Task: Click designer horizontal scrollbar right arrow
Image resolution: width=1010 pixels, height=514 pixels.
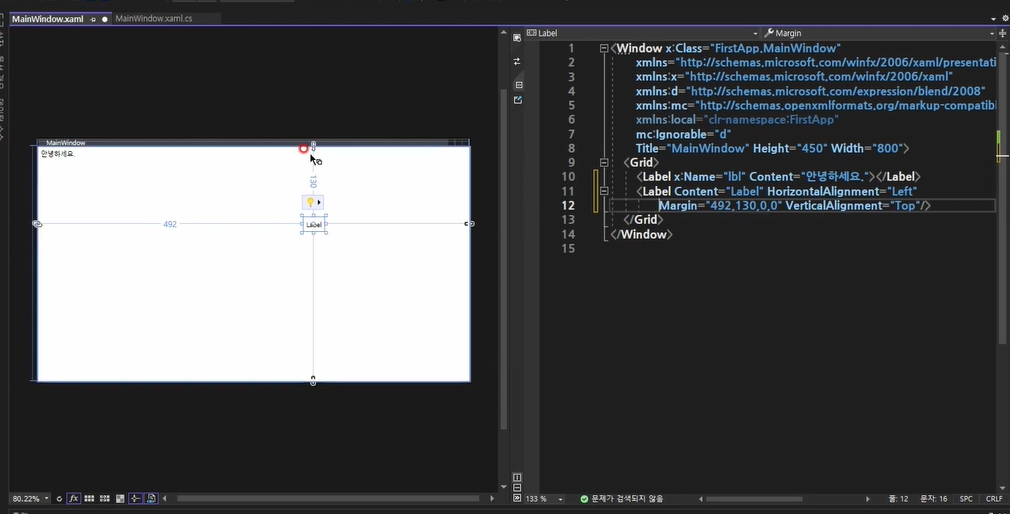Action: tap(491, 499)
